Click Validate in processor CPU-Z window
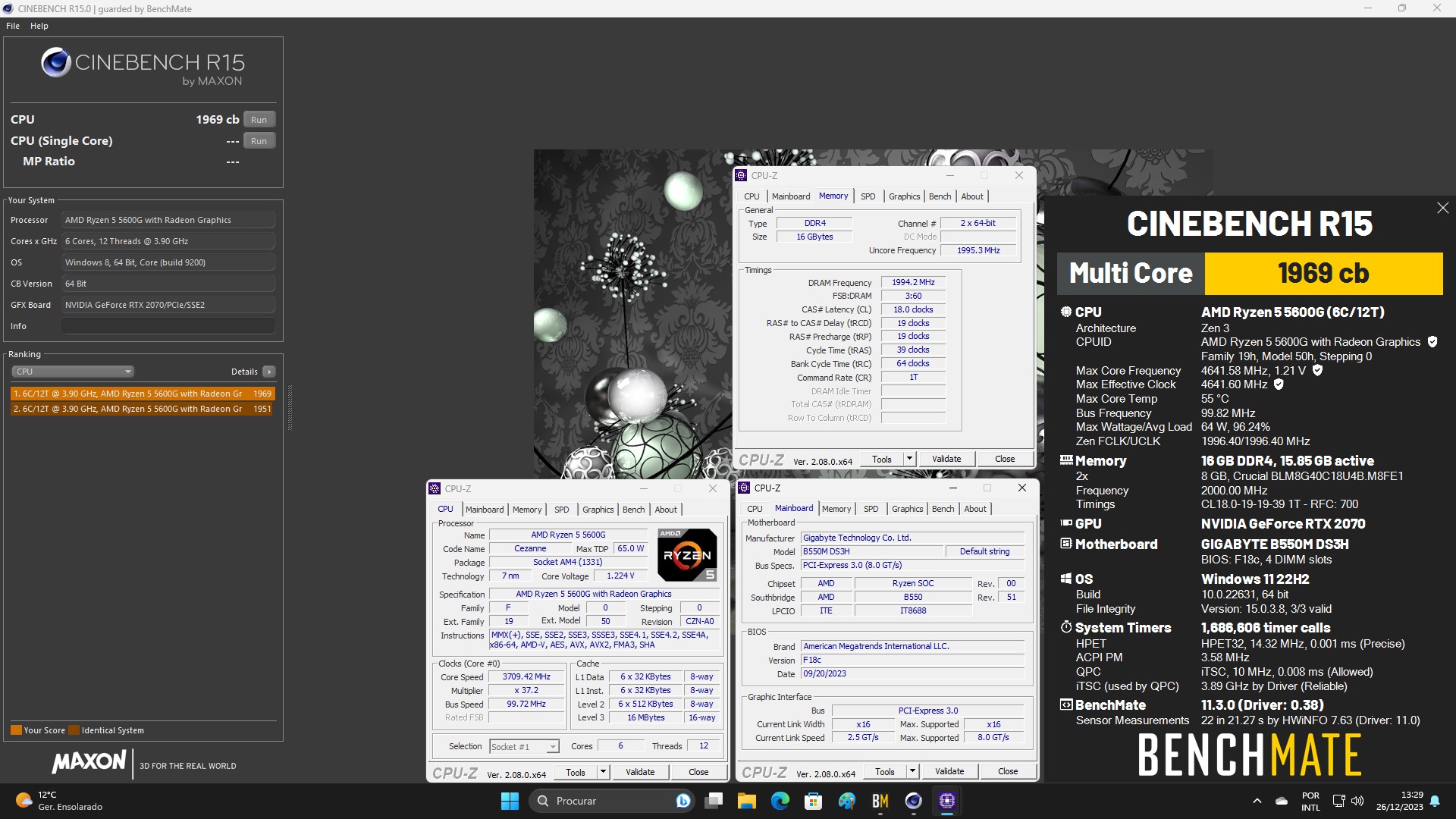The image size is (1456, 819). (640, 772)
